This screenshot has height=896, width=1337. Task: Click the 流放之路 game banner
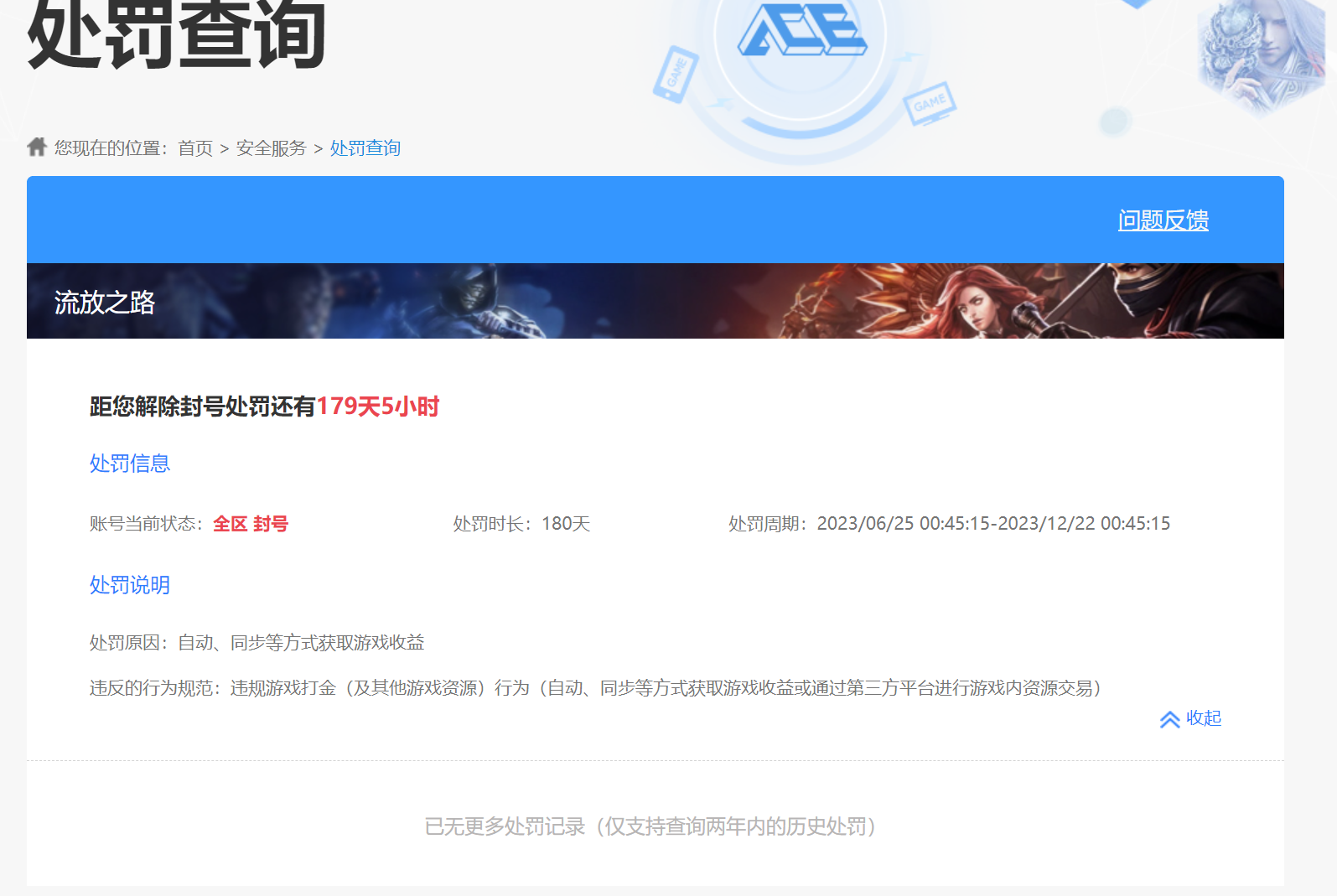pyautogui.click(x=656, y=301)
